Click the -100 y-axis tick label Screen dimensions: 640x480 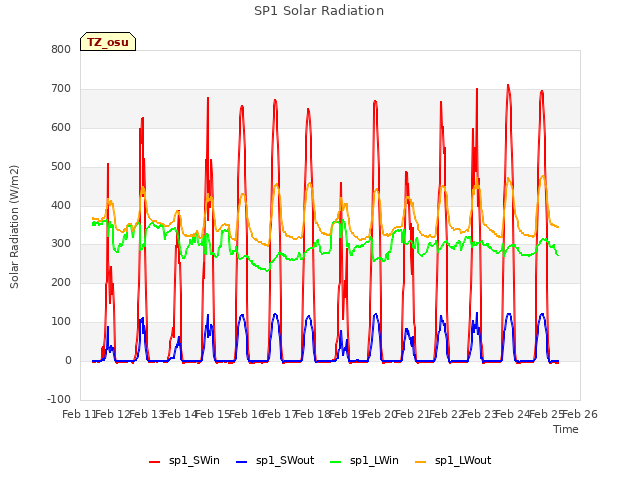click(x=59, y=399)
